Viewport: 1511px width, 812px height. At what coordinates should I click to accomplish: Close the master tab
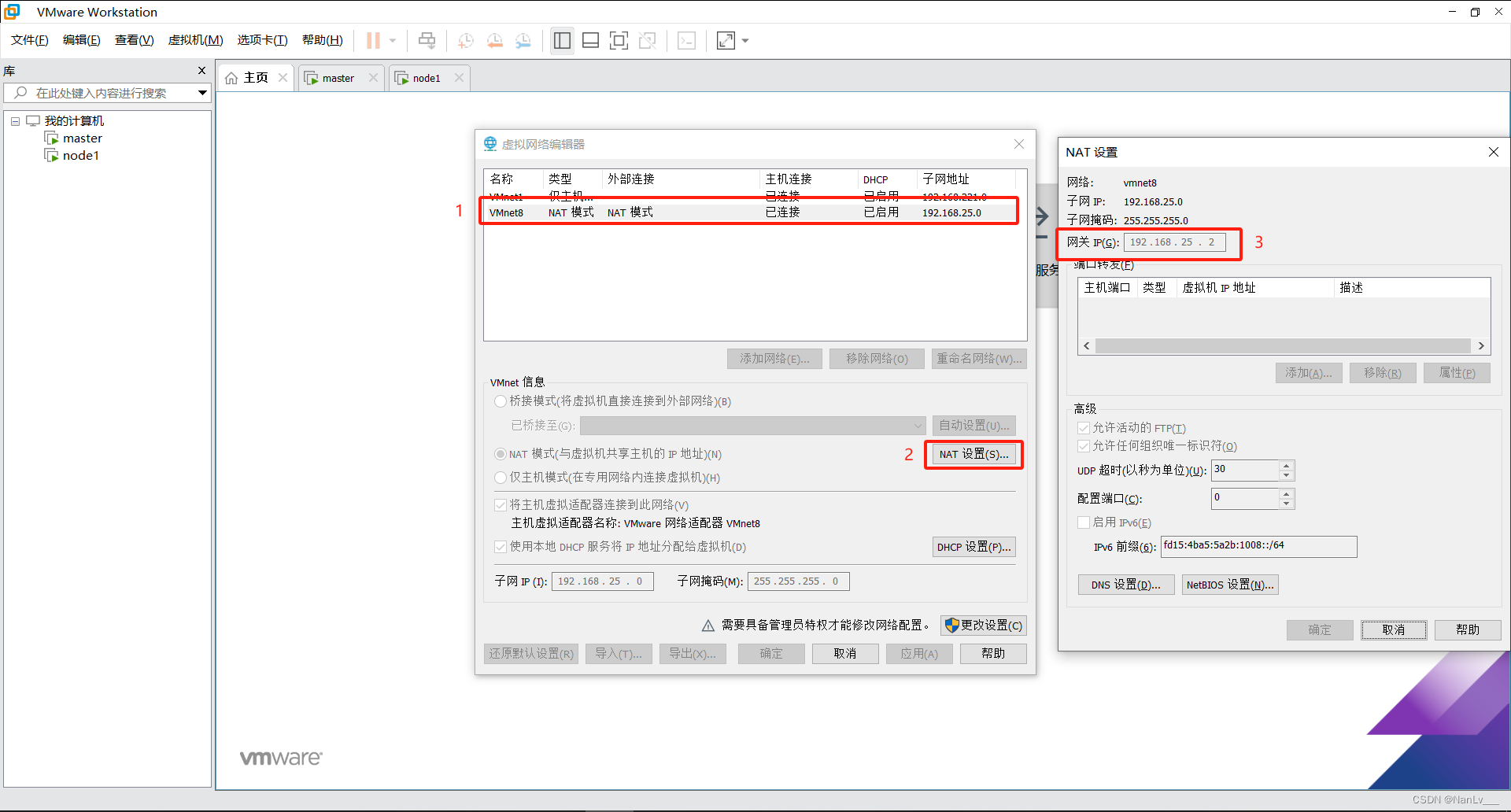pyautogui.click(x=373, y=77)
